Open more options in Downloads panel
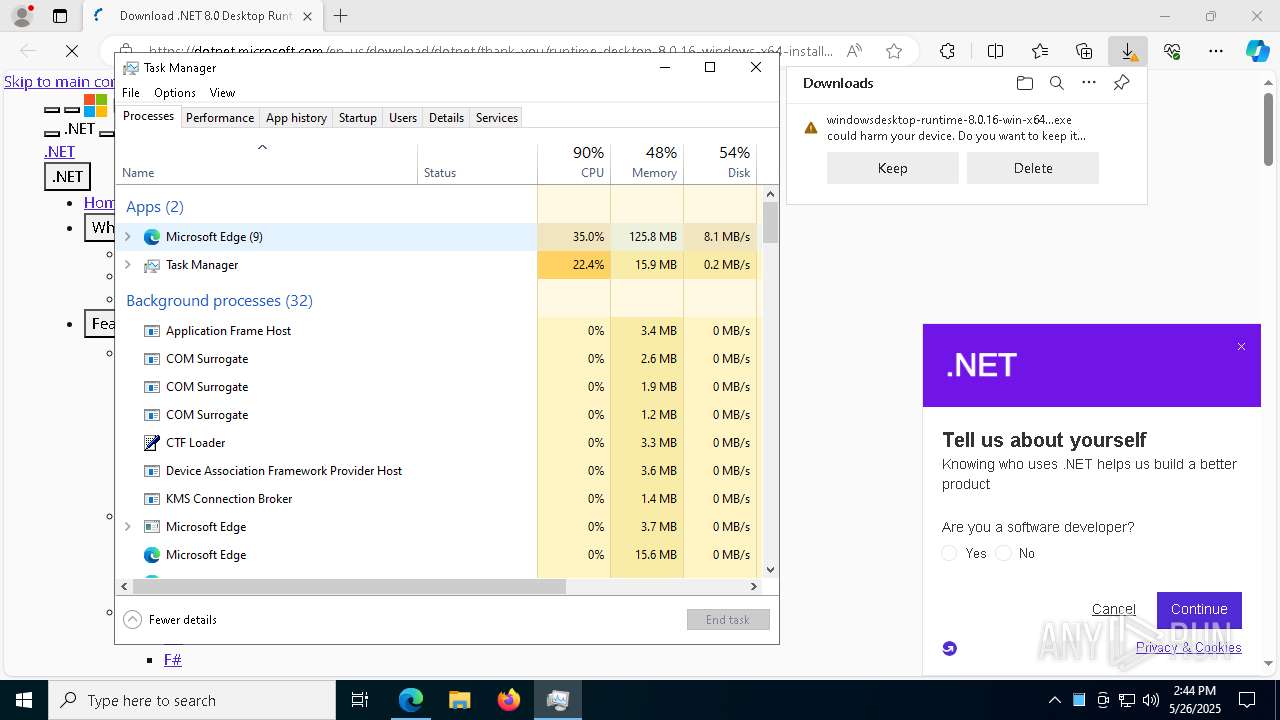Image resolution: width=1280 pixels, height=720 pixels. [x=1089, y=83]
